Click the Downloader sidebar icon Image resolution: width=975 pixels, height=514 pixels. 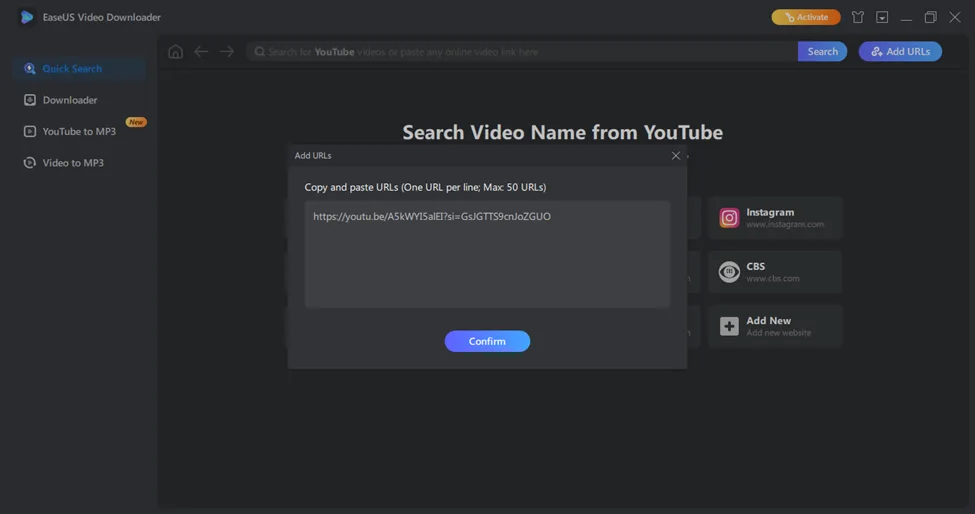tap(29, 100)
